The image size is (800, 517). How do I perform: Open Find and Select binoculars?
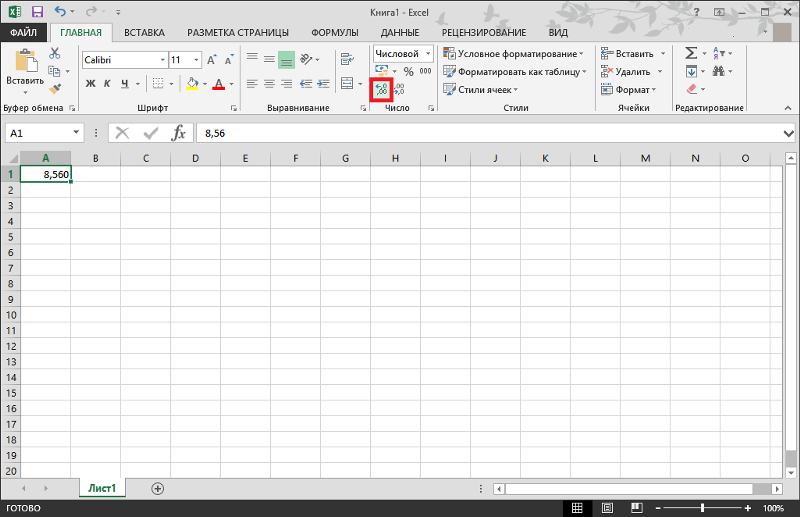(x=719, y=71)
